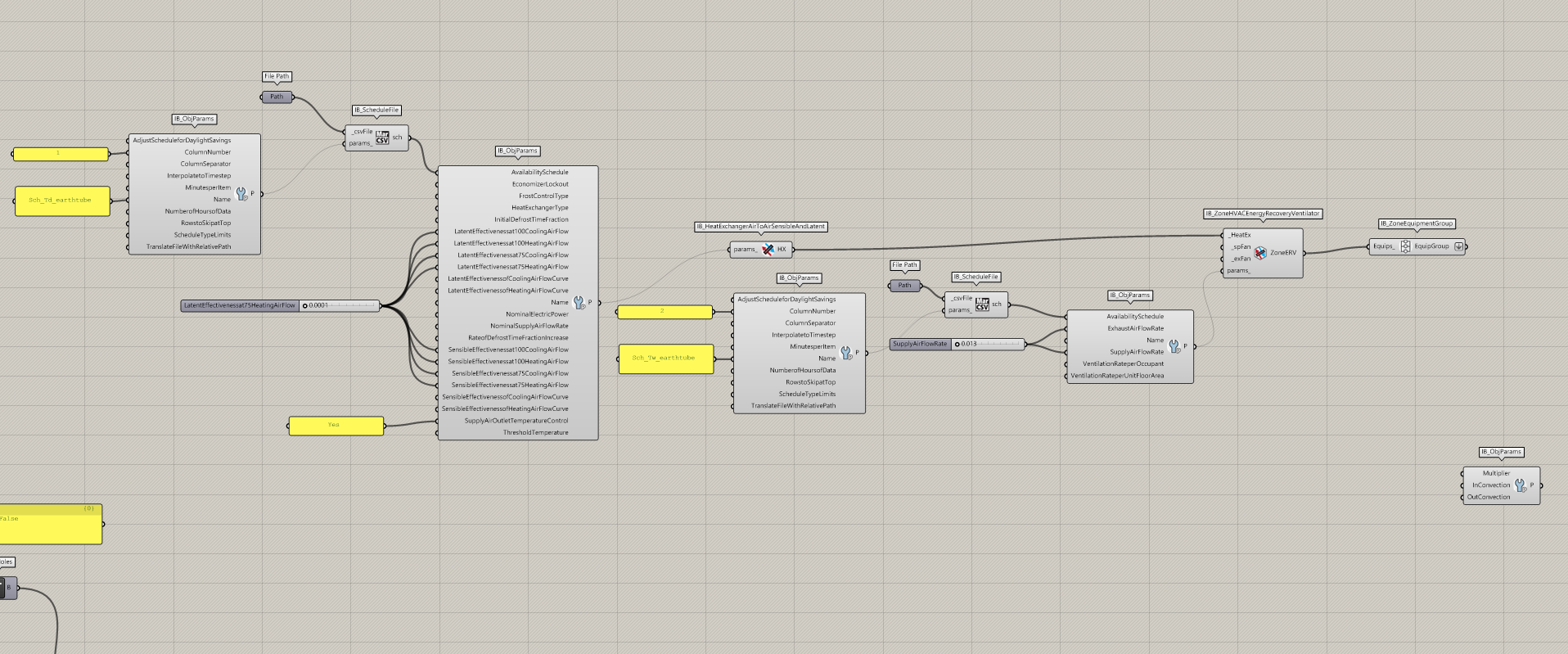The width and height of the screenshot is (1568, 654).
Task: Click wrench icon of ObjParams fed by Sch_Tw_earthtube
Action: 846,353
